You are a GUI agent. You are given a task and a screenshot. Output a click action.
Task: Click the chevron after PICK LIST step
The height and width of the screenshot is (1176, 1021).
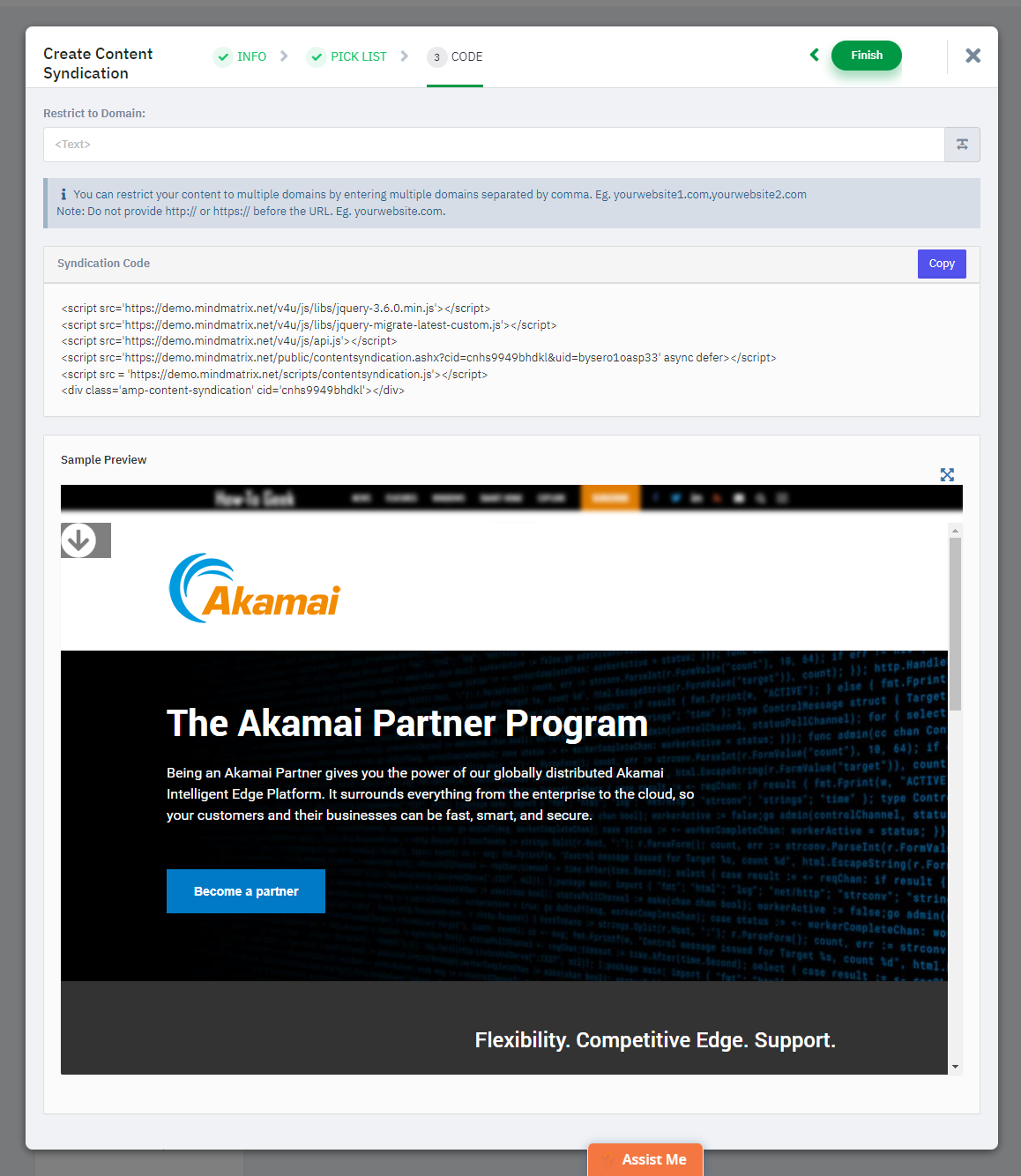coord(405,56)
